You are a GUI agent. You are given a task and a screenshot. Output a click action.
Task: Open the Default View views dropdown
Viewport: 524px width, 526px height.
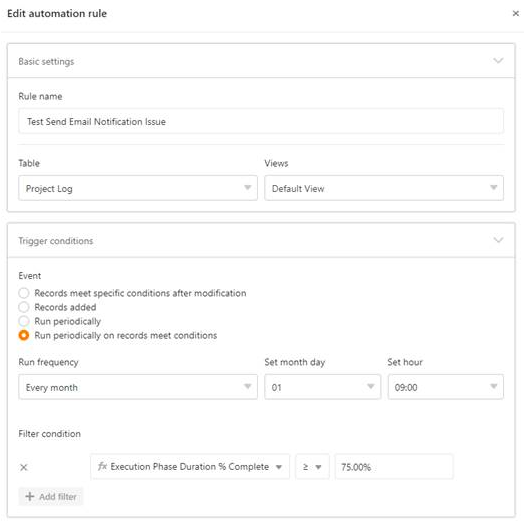(x=384, y=188)
